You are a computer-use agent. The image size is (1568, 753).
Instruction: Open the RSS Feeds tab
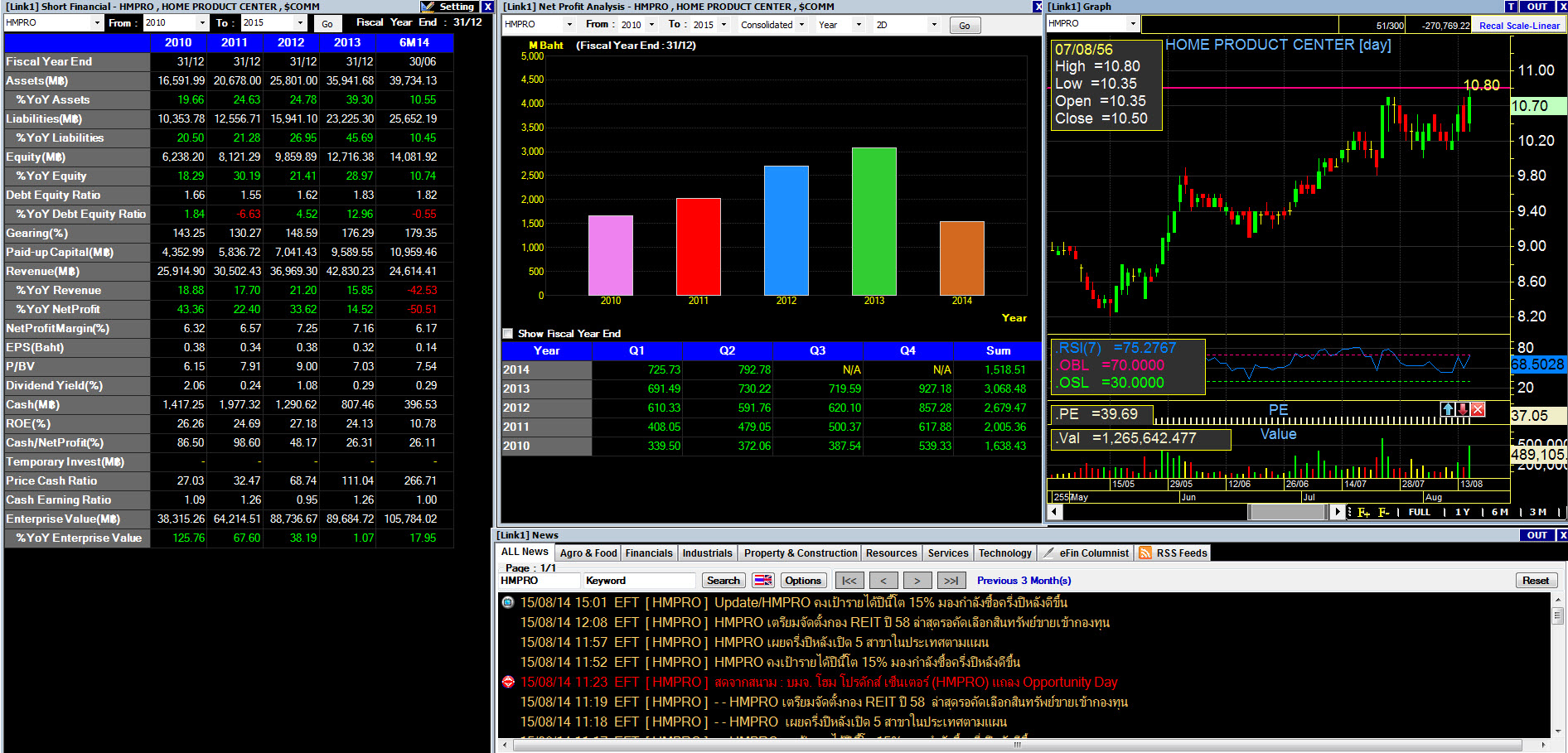1173,553
